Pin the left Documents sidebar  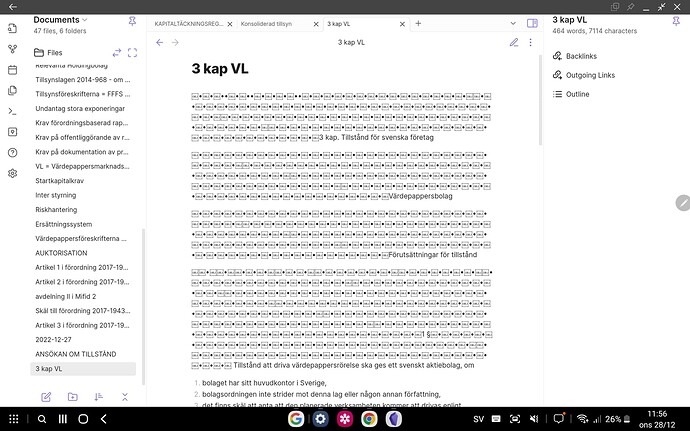click(x=133, y=20)
